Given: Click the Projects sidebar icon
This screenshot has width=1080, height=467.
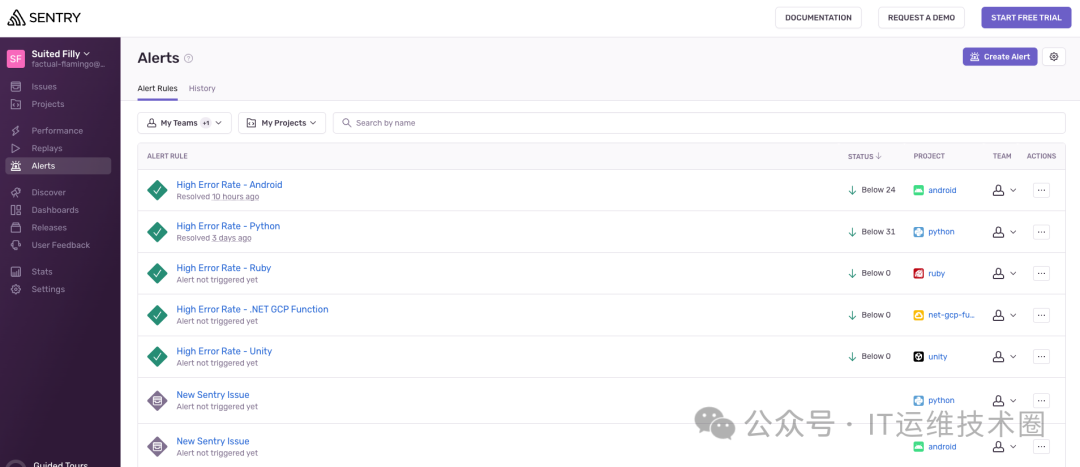Looking at the screenshot, I should point(16,104).
